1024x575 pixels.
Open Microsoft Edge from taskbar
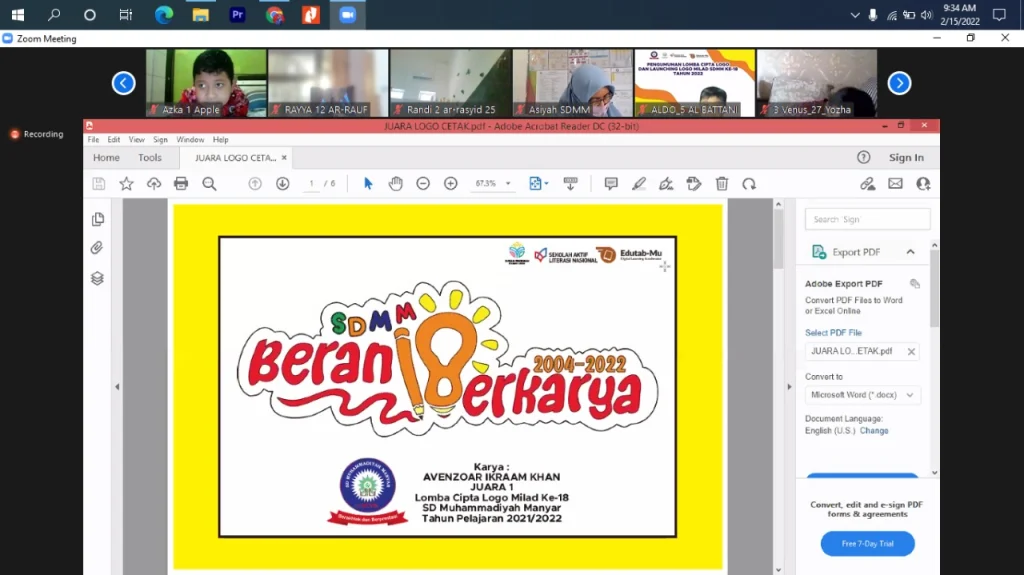click(163, 14)
